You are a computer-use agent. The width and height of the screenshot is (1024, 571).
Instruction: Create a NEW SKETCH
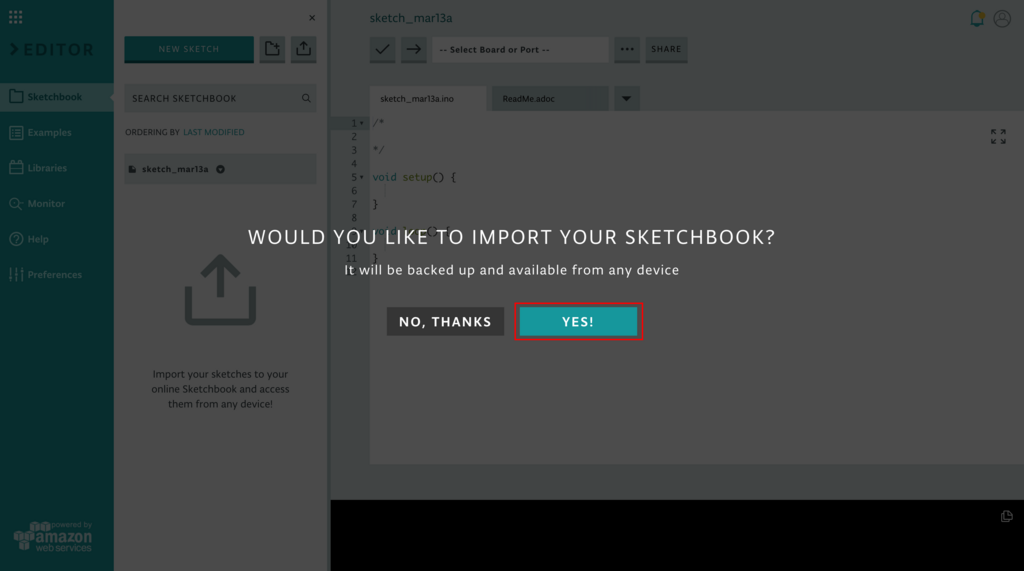pos(189,49)
